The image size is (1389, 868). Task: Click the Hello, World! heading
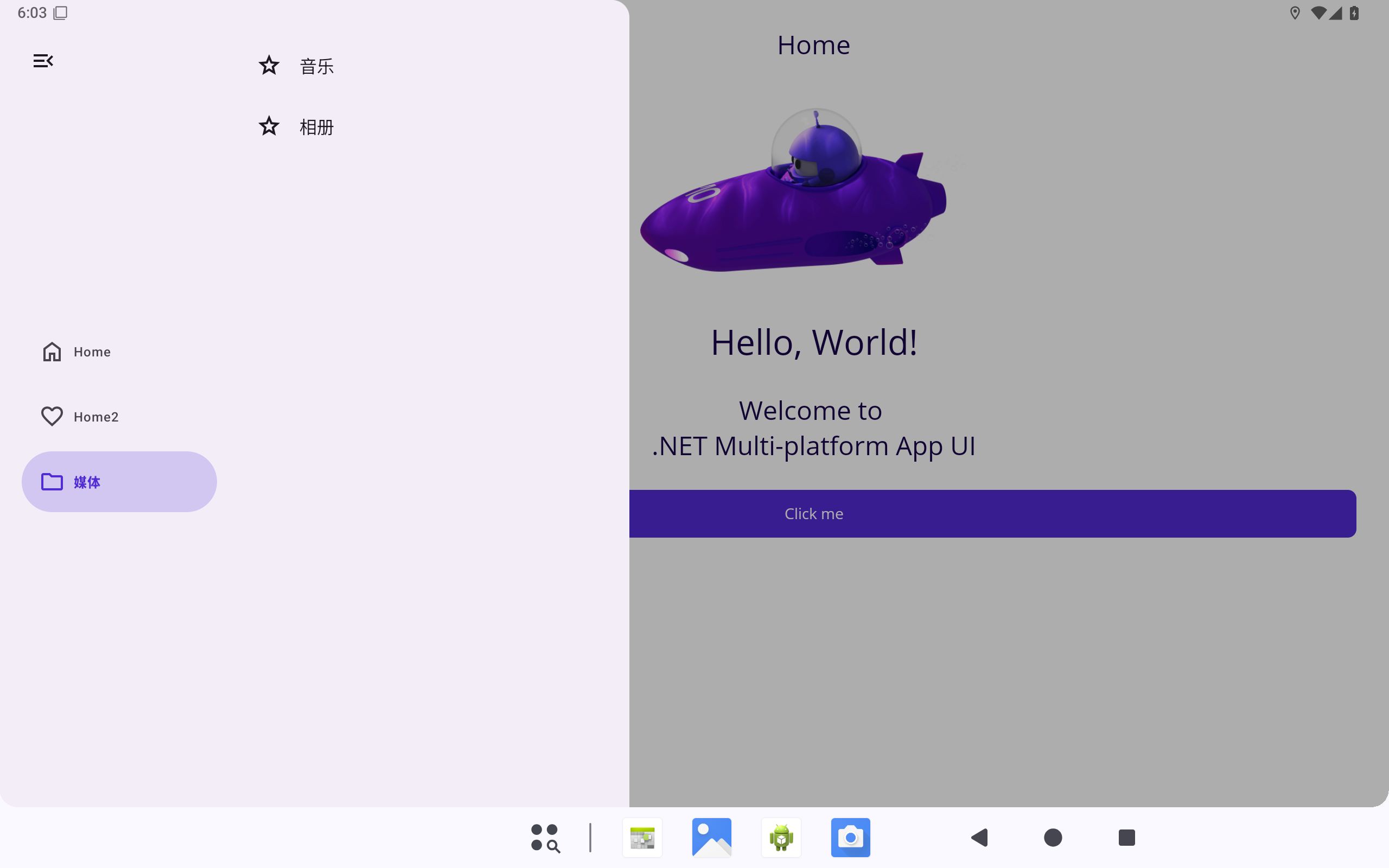tap(814, 343)
